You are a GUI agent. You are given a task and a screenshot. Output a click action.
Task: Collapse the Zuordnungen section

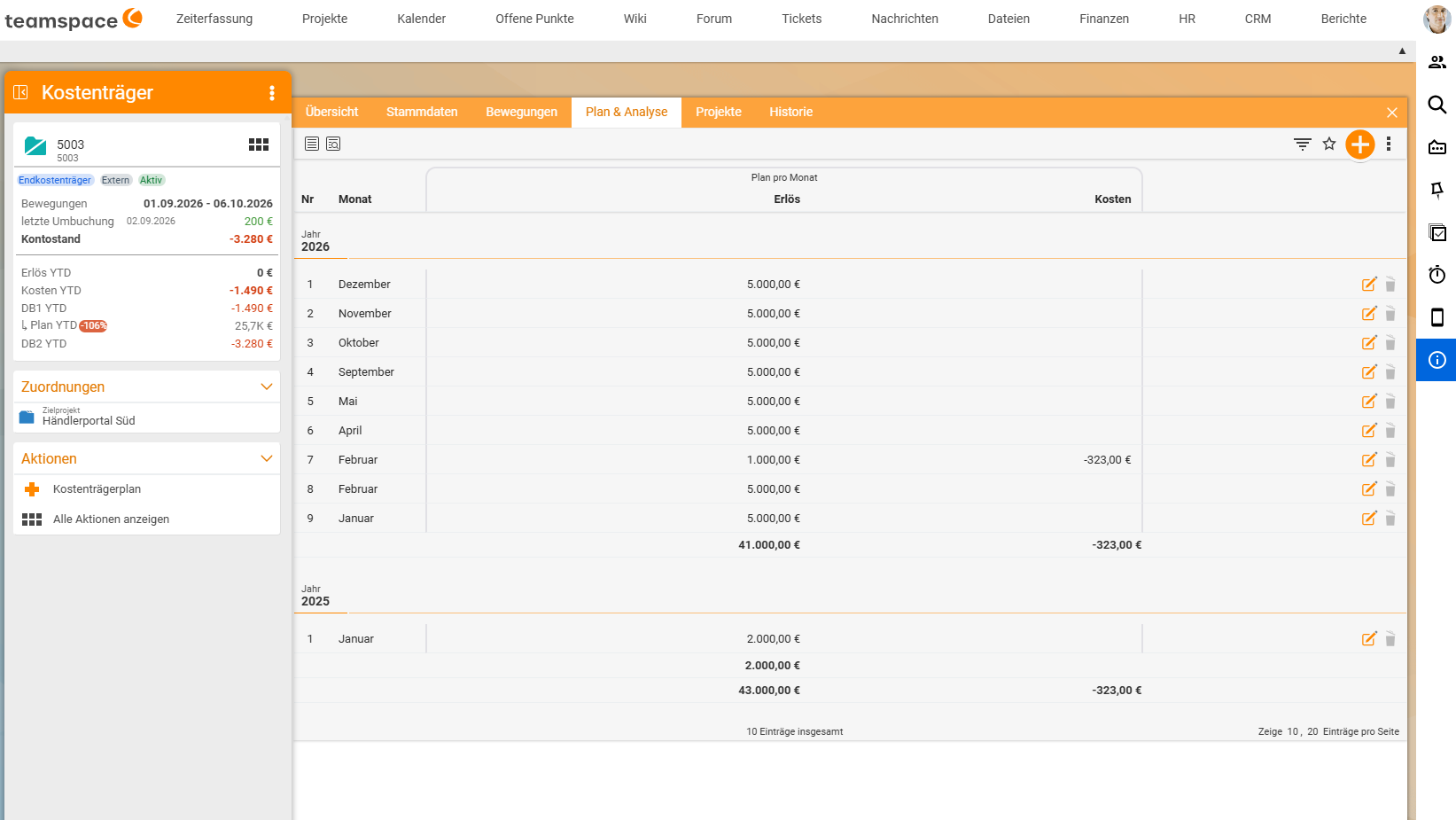coord(267,387)
